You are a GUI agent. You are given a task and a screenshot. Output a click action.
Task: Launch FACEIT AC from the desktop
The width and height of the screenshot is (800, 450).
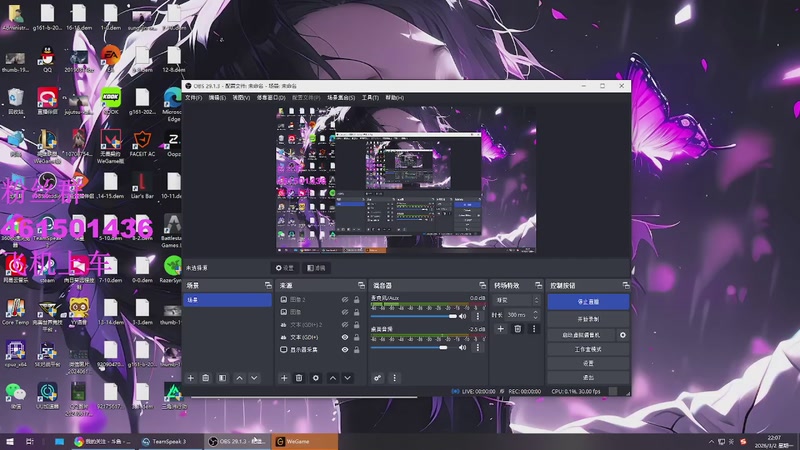[142, 143]
